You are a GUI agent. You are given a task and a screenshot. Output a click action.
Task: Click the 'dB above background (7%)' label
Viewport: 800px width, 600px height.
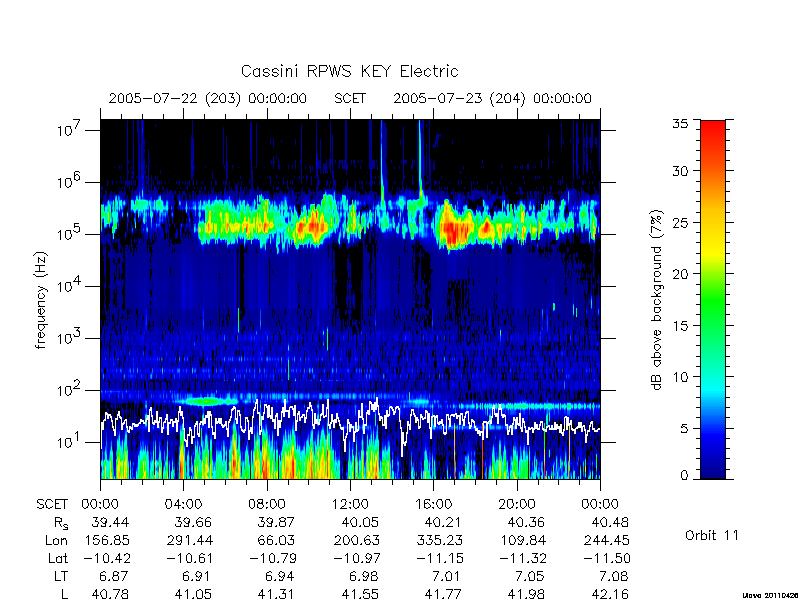click(x=657, y=300)
